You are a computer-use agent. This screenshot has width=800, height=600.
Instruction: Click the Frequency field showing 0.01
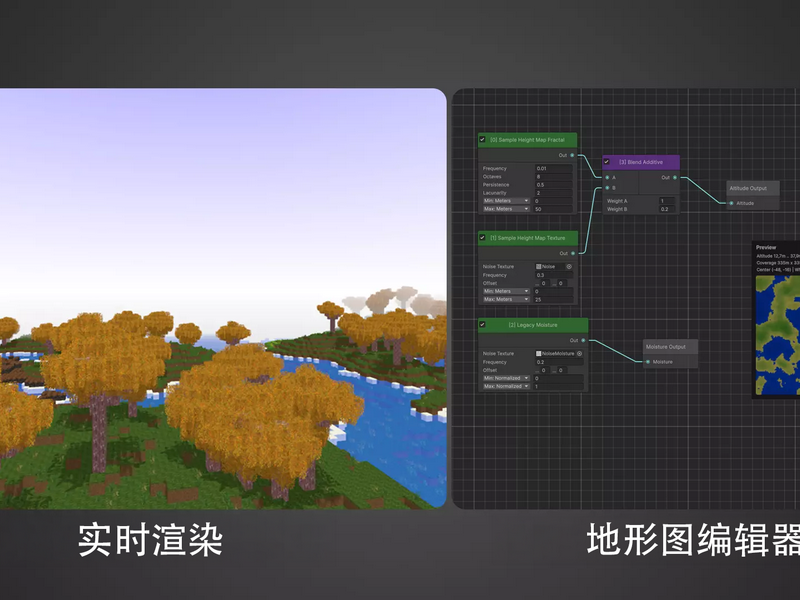coord(554,168)
